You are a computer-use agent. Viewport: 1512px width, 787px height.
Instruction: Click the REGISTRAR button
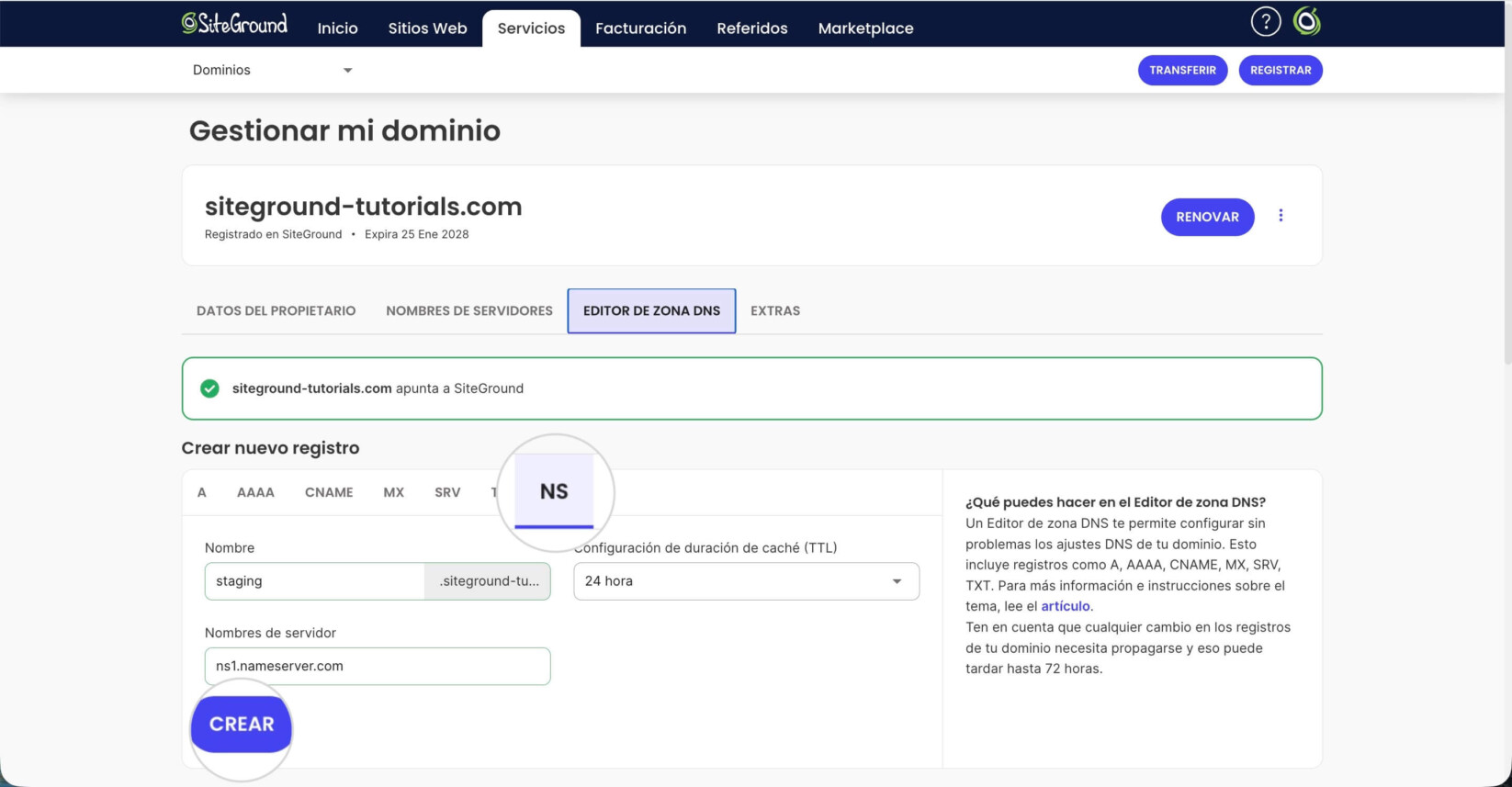pos(1281,70)
